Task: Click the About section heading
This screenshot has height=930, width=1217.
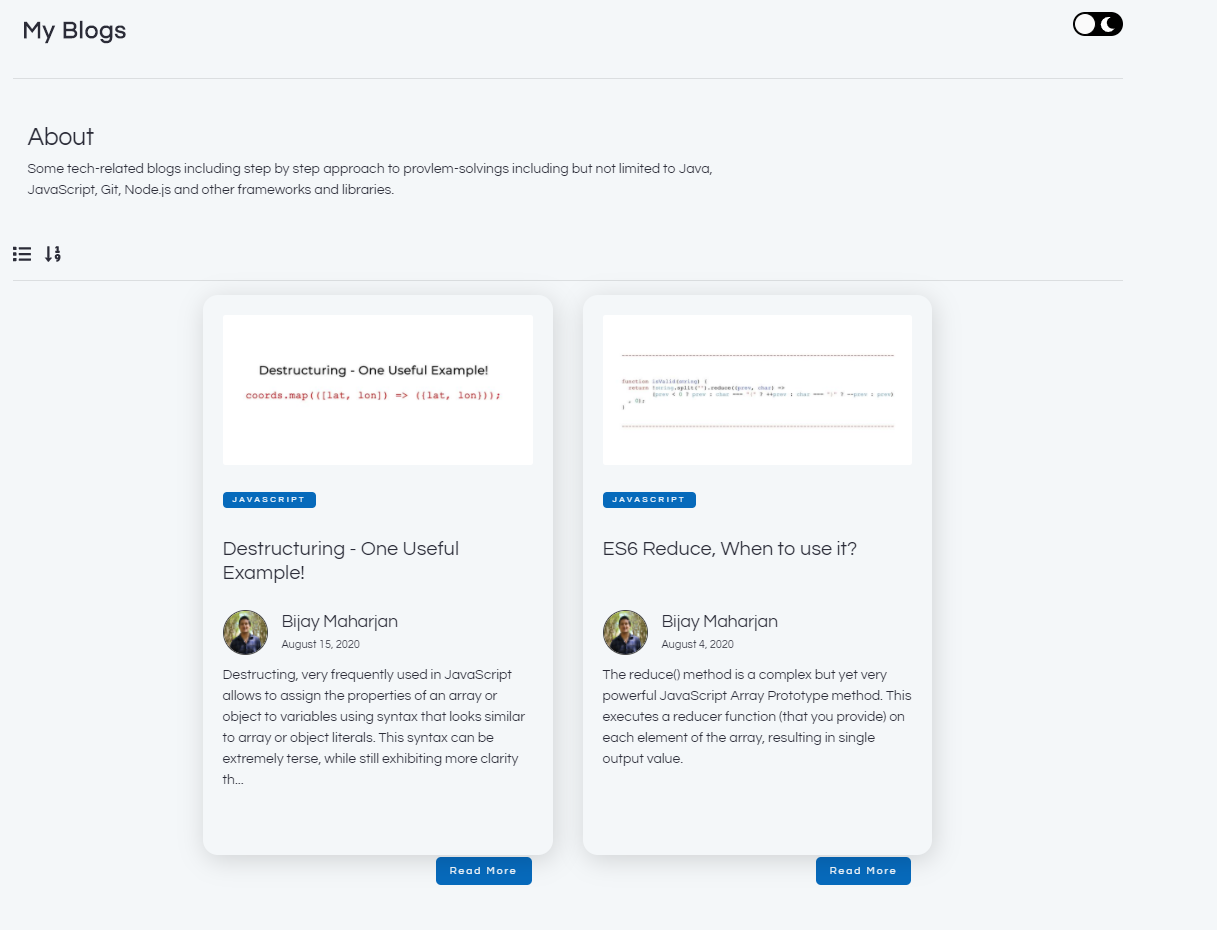Action: [61, 137]
